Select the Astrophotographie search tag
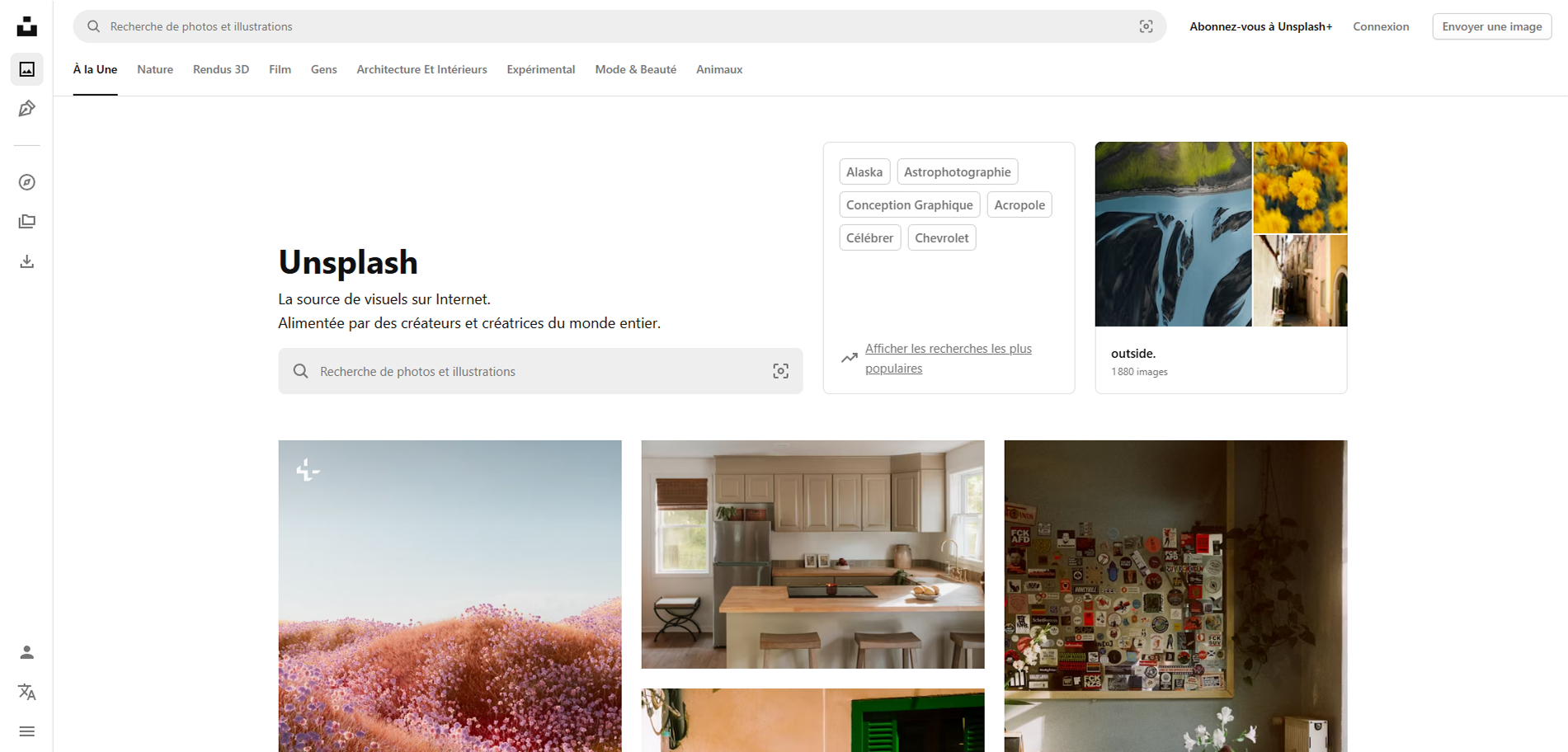The width and height of the screenshot is (1568, 752). pos(958,172)
